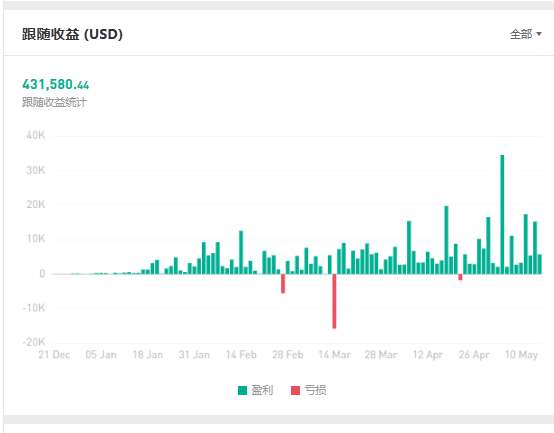Click the dropdown arrow next to 全部

(539, 34)
